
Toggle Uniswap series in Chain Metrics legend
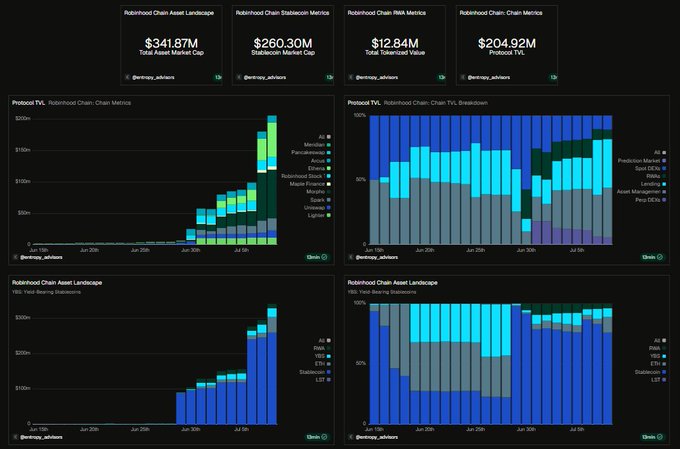click(317, 208)
